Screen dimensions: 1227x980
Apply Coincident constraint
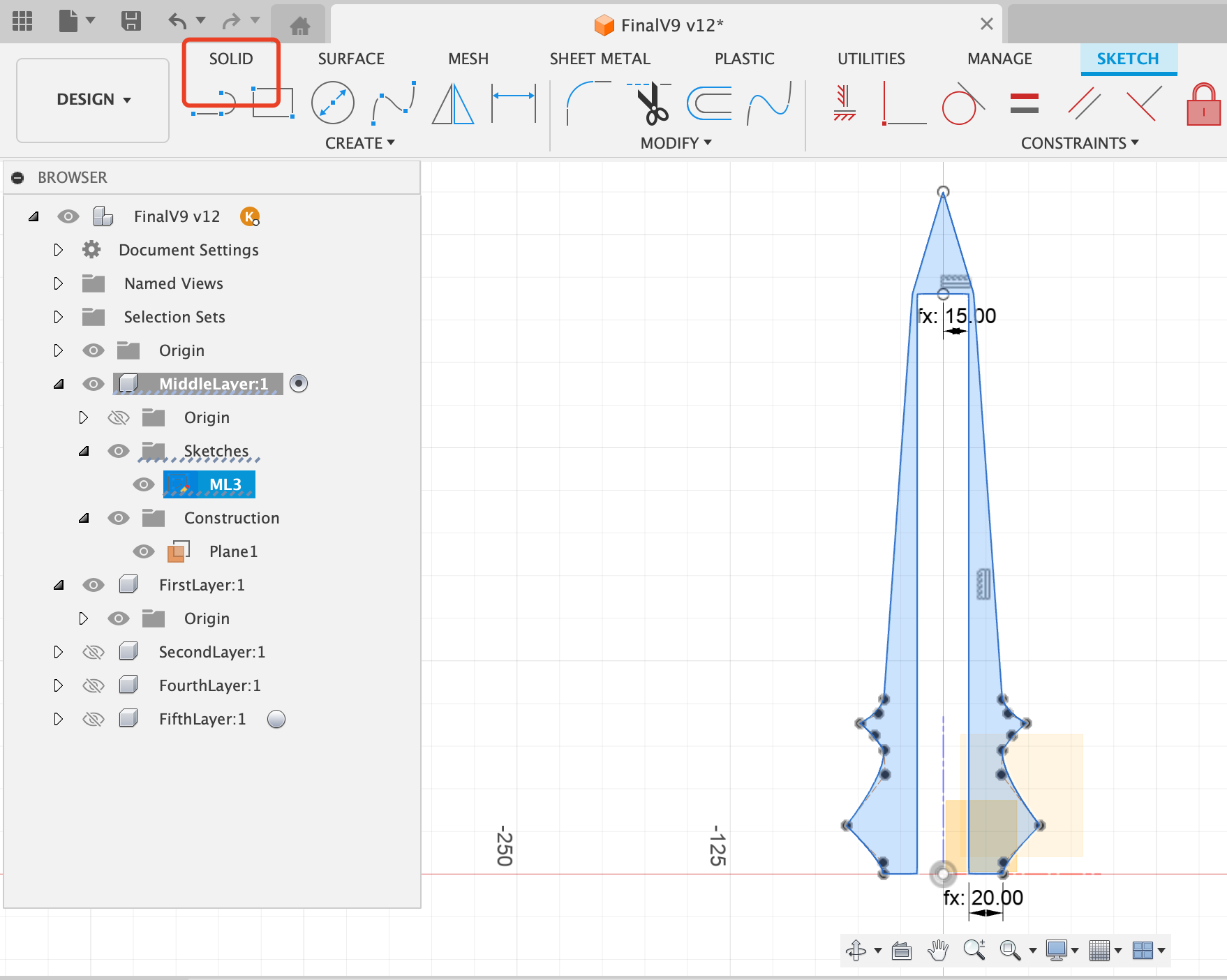(905, 103)
